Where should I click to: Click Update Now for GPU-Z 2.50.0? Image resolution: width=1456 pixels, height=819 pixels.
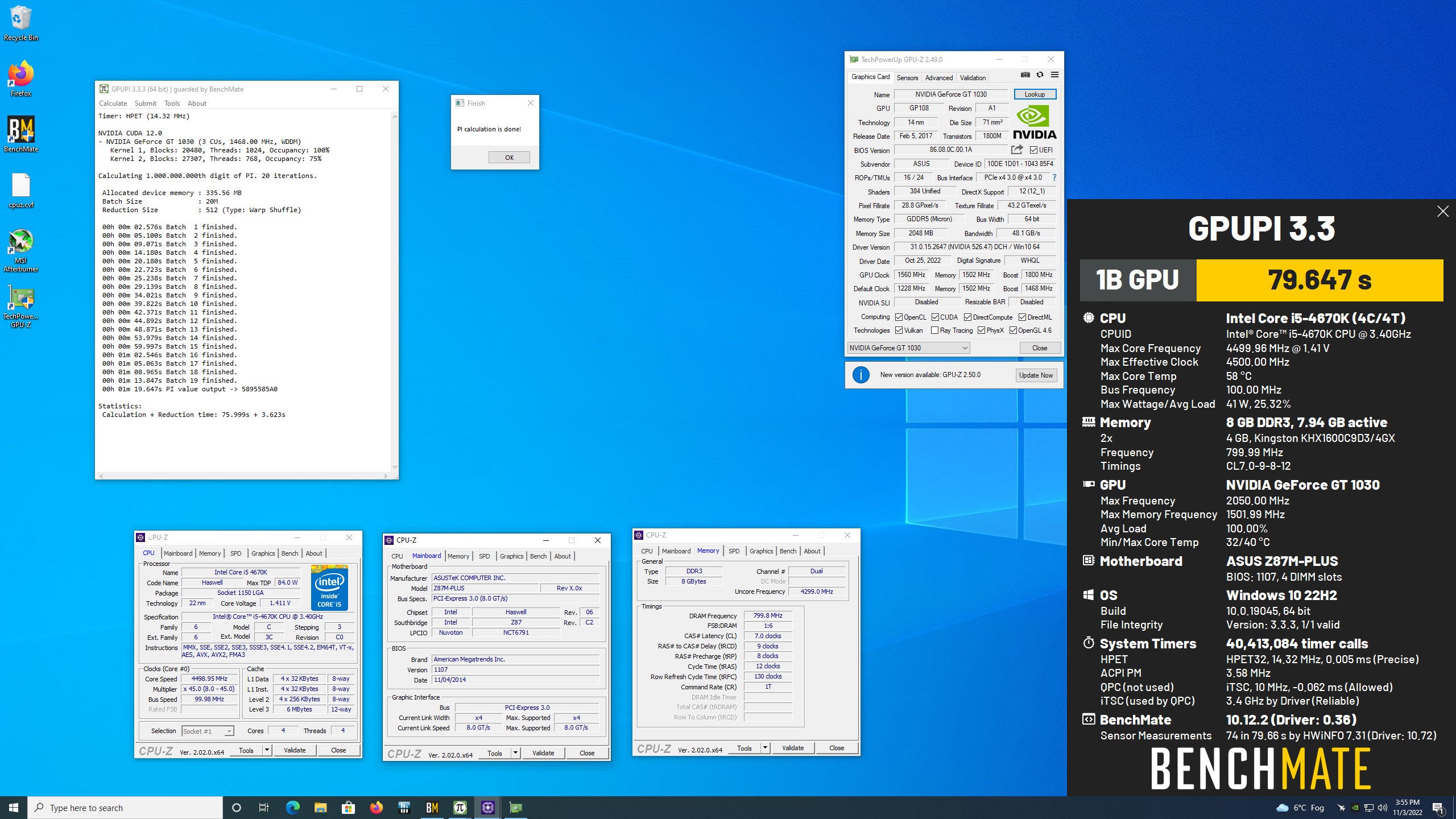[x=1036, y=375]
